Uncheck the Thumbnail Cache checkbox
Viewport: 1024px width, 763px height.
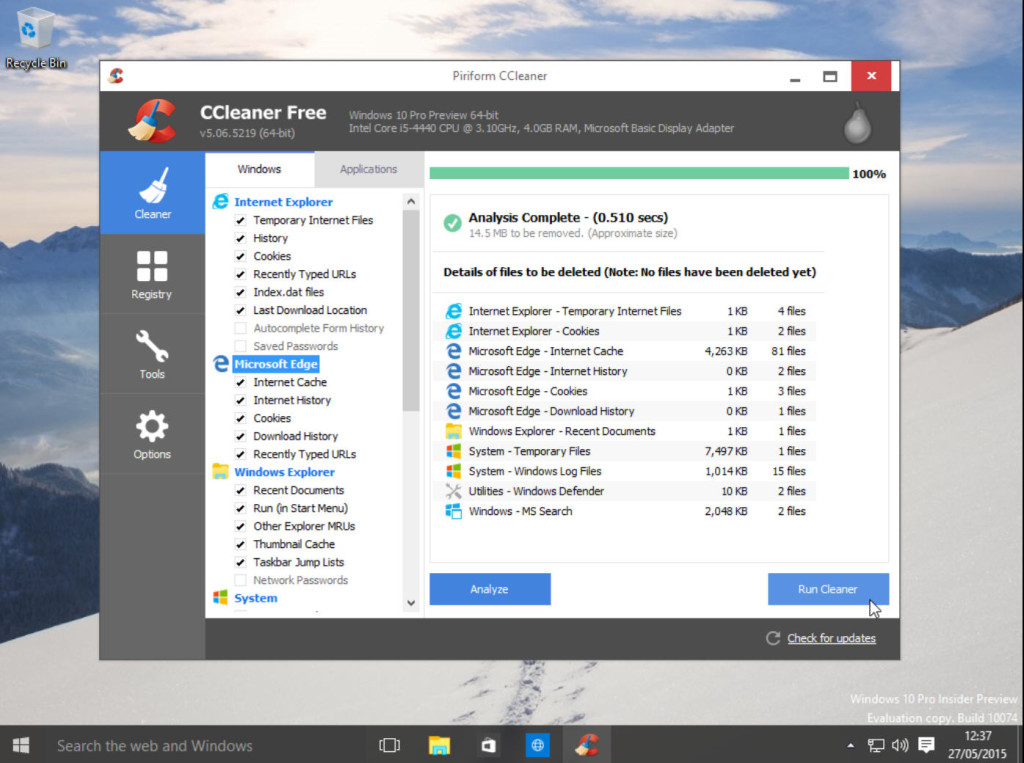[x=240, y=544]
